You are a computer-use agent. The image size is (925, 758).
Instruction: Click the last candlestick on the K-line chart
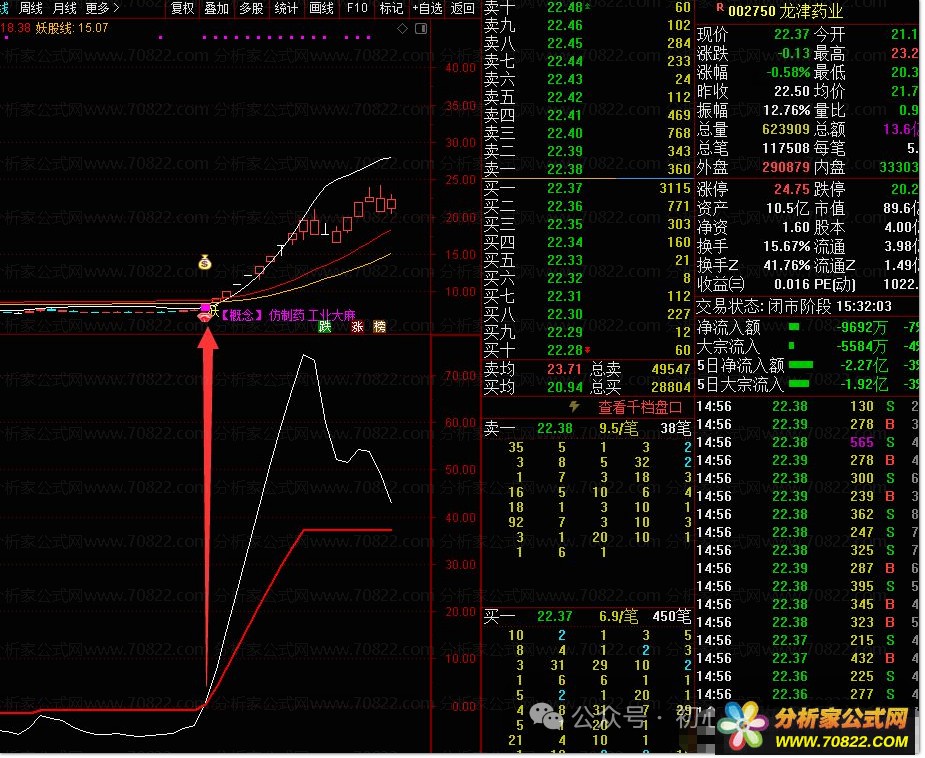[x=391, y=205]
